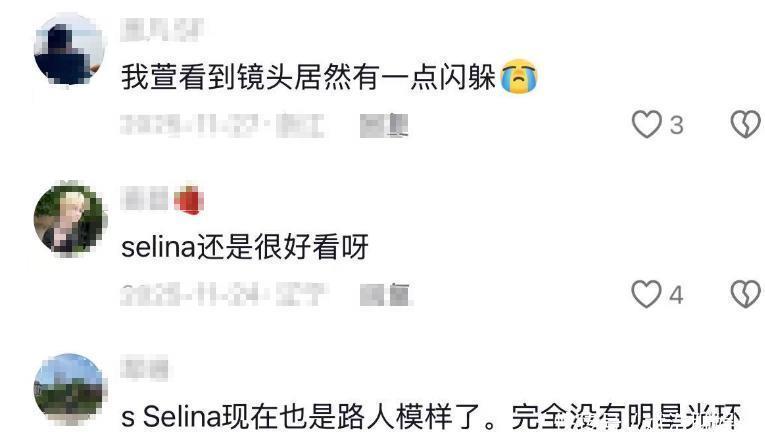Open blurred username above 'selina还是很好看呀'

point(144,200)
